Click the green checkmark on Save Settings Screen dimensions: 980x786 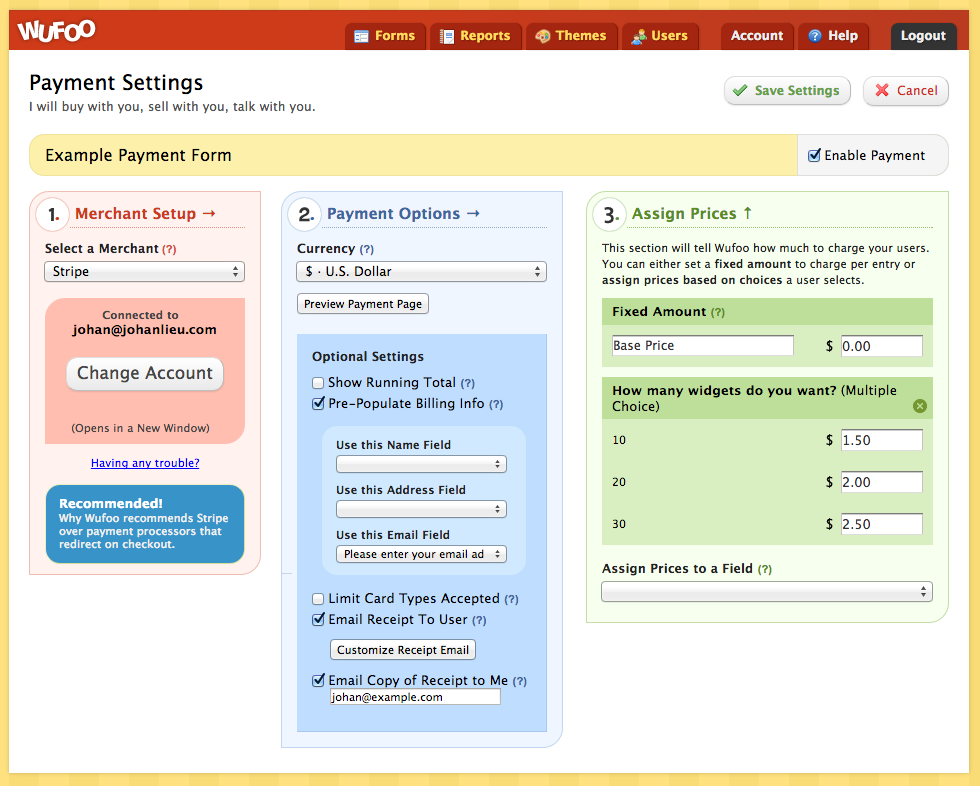click(740, 91)
